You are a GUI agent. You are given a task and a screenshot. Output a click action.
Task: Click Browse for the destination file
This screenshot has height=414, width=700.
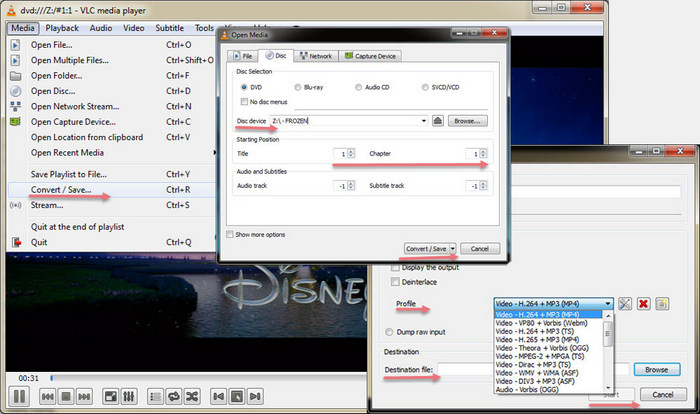[x=657, y=369]
